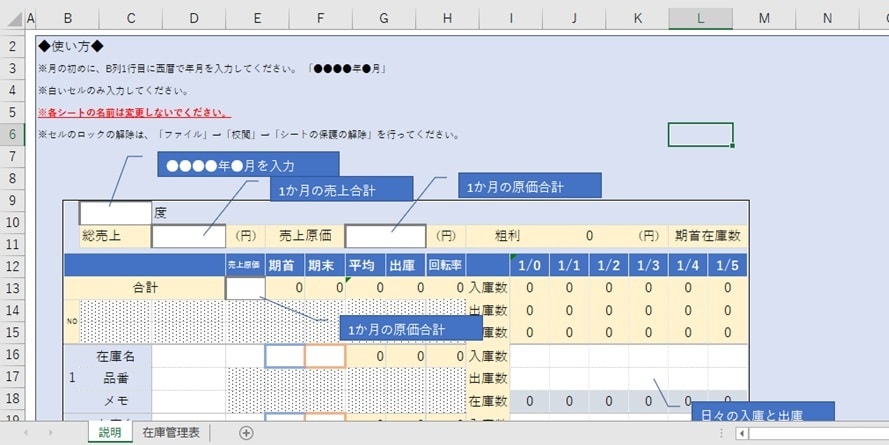
Task: Click the horizontal scrollbar left arrow
Action: pos(742,434)
